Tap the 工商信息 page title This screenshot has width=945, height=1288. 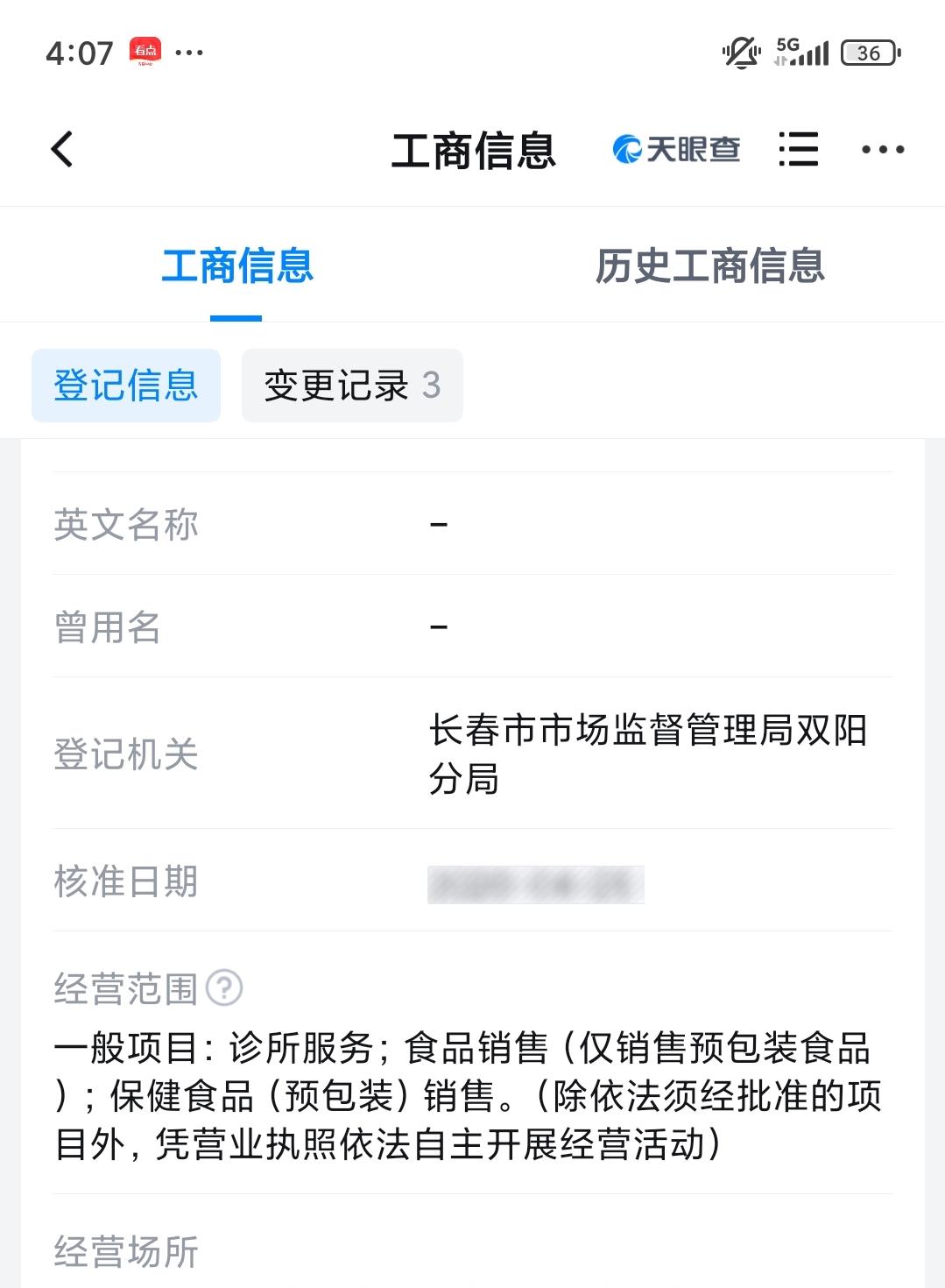click(x=473, y=150)
